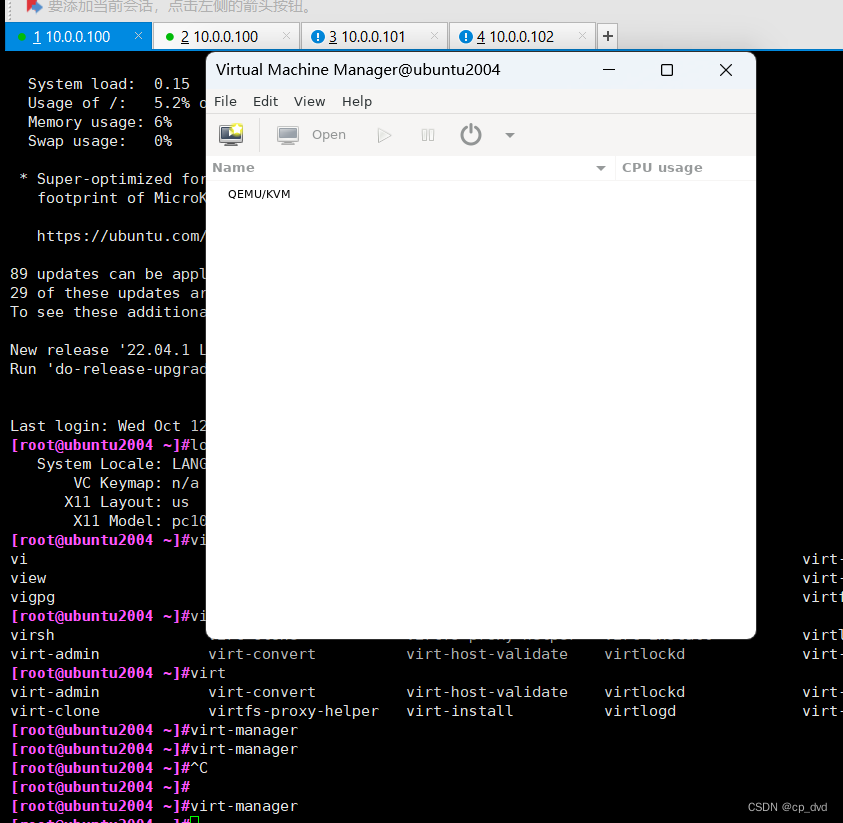Viewport: 843px width, 823px height.
Task: Open the Help menu
Action: tap(357, 102)
